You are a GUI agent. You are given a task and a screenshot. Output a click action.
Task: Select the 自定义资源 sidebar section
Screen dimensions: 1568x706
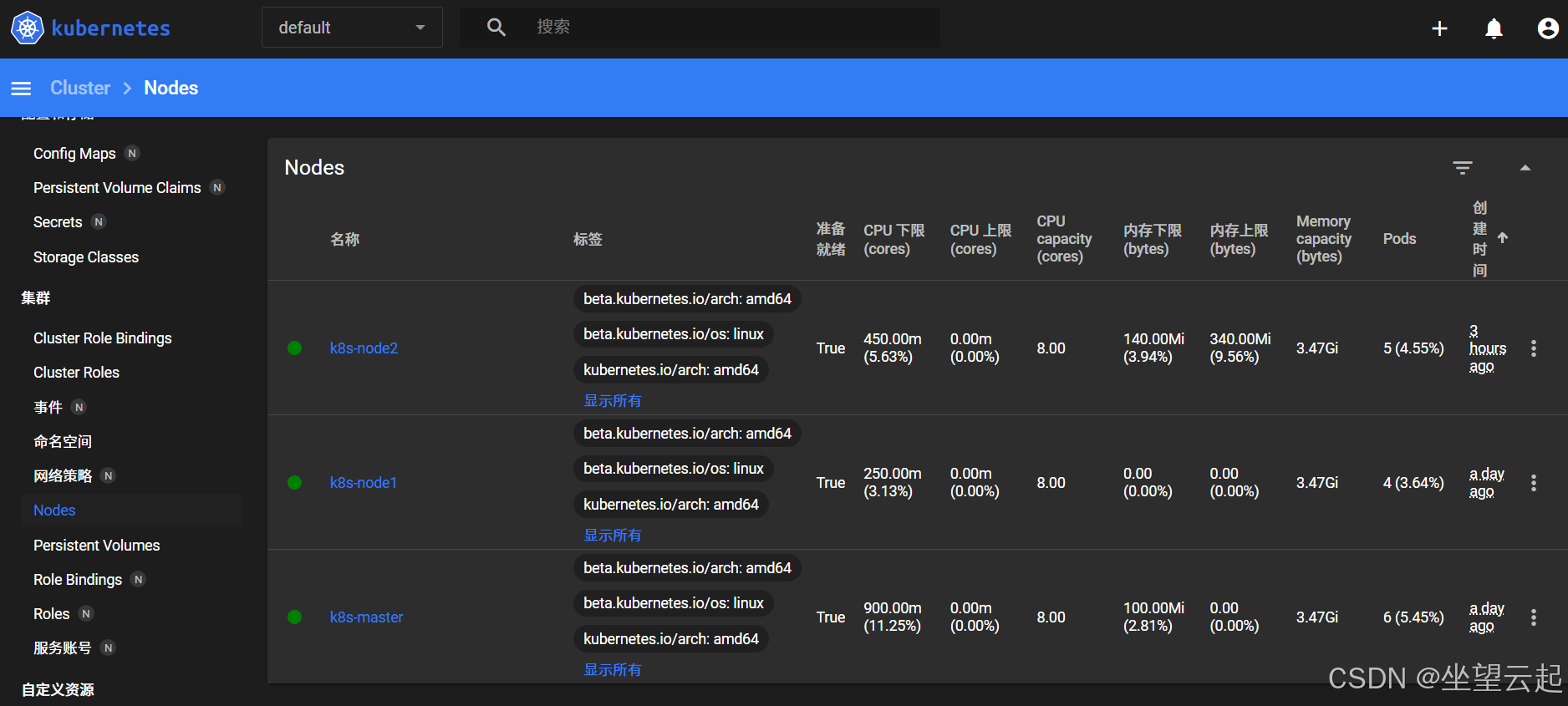(58, 690)
